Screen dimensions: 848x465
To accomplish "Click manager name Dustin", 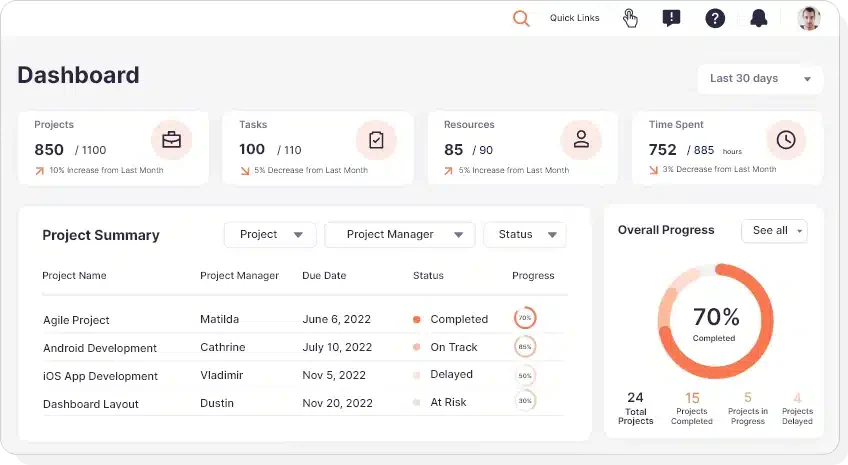I will pos(217,403).
